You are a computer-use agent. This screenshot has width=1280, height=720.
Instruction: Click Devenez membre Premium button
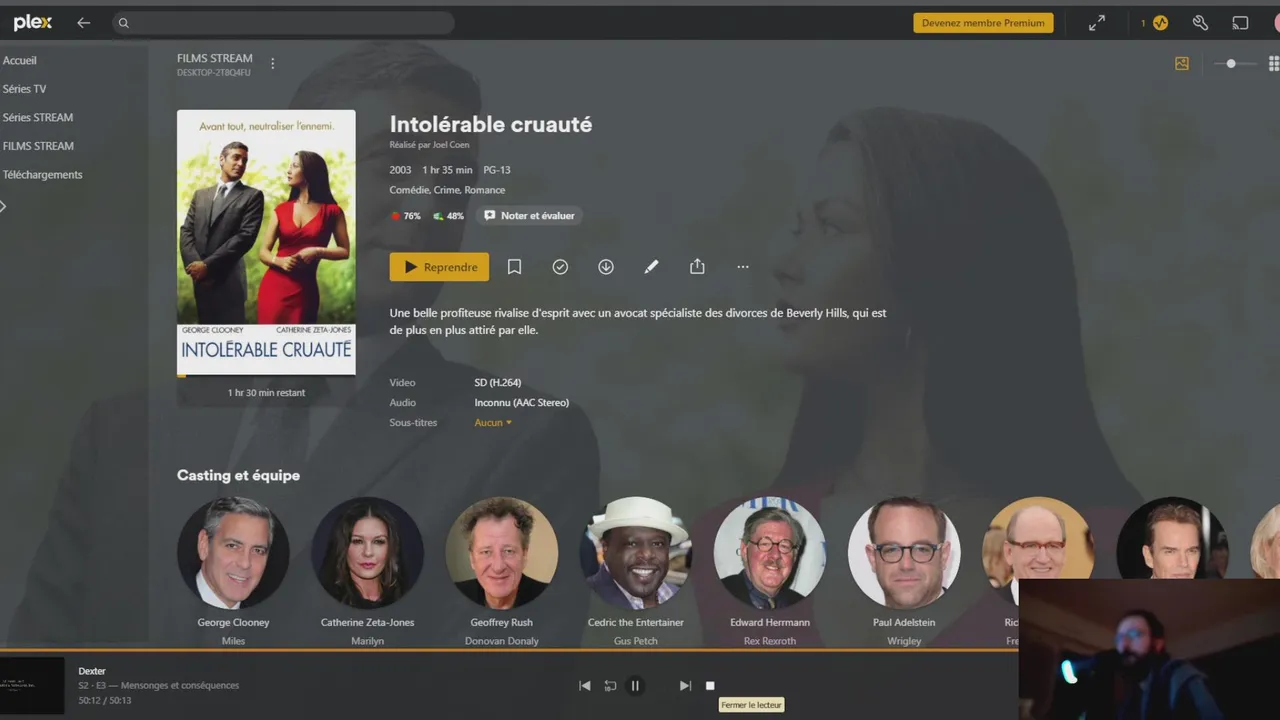pyautogui.click(x=983, y=22)
